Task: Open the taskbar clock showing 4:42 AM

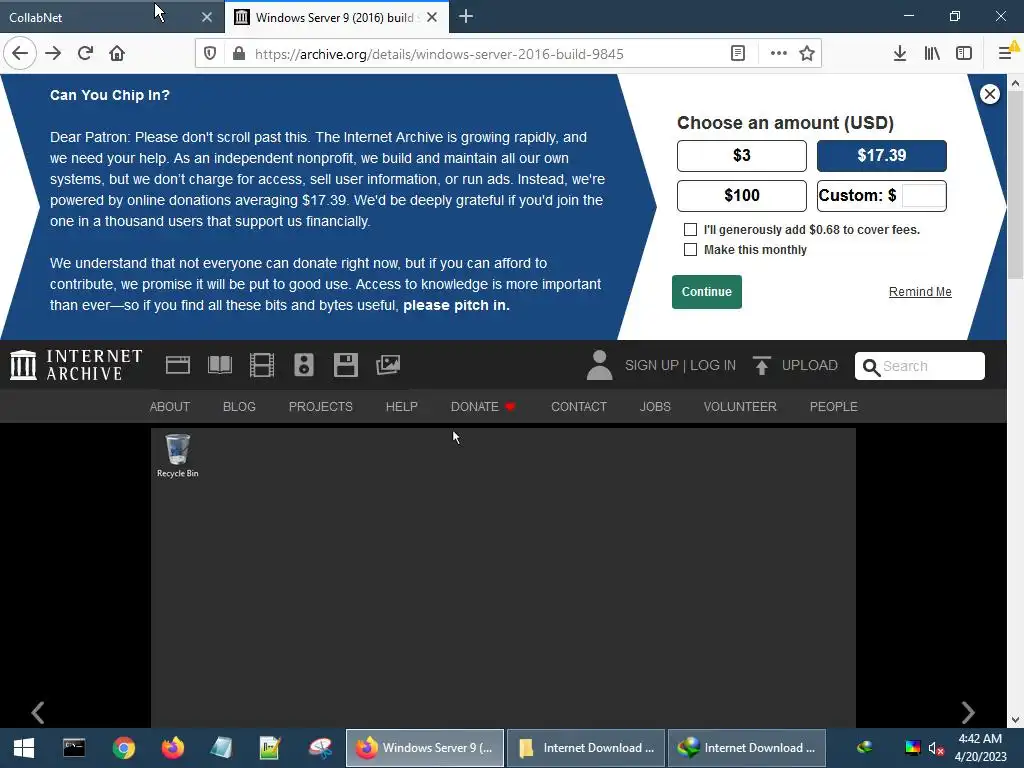Action: (x=980, y=748)
